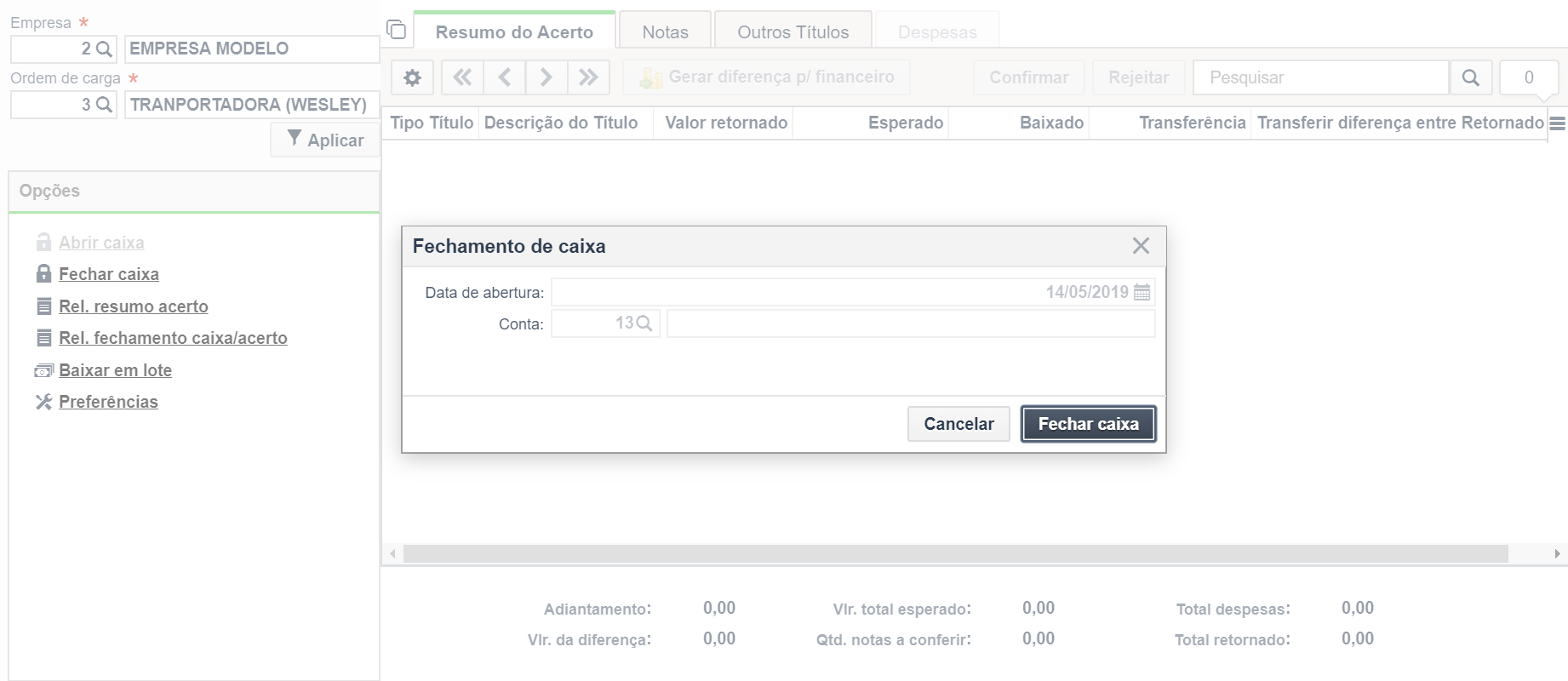Image resolution: width=1568 pixels, height=681 pixels.
Task: Click Gerar diferença p/ financeiro button
Action: point(766,77)
